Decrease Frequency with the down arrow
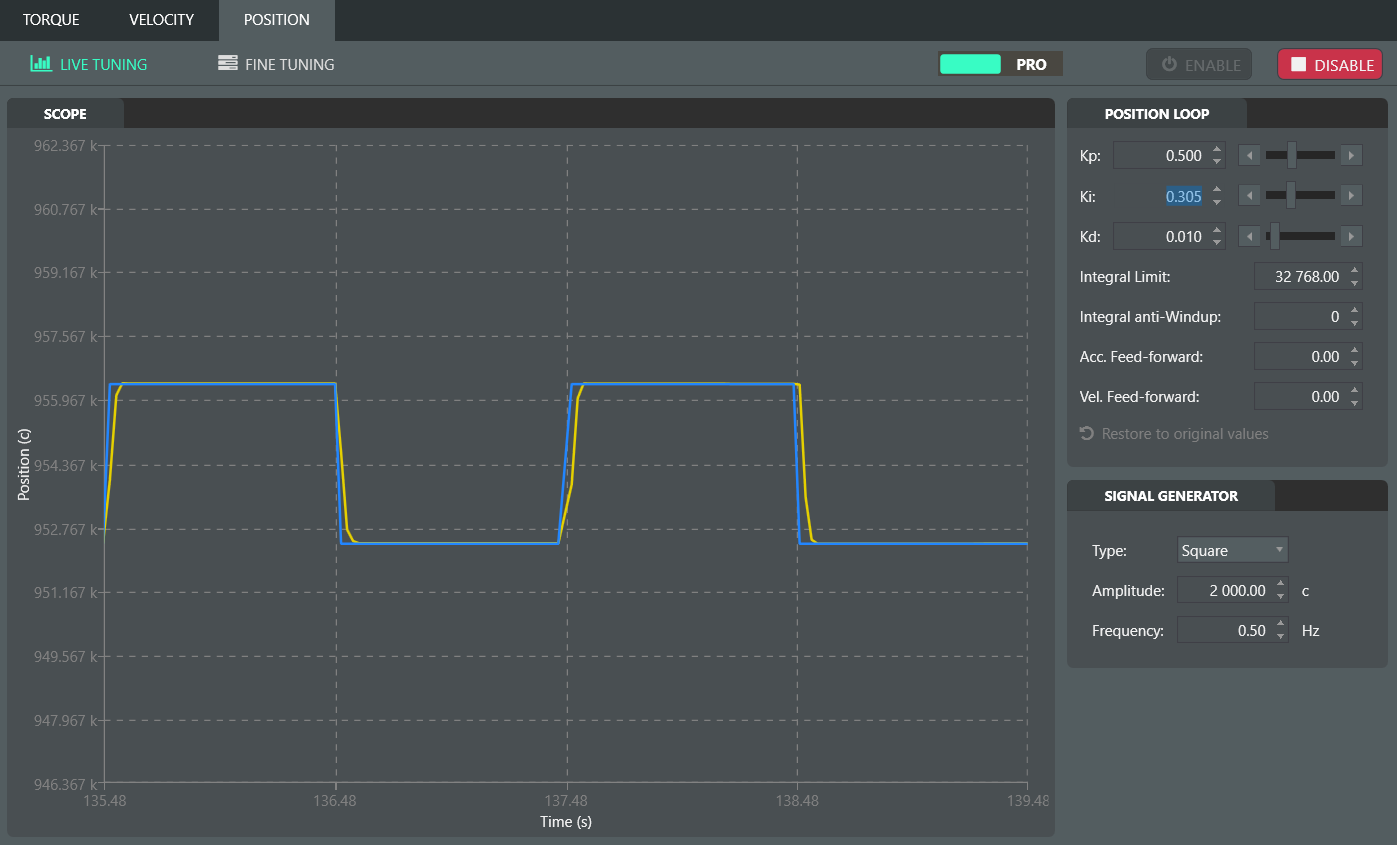 point(1281,636)
